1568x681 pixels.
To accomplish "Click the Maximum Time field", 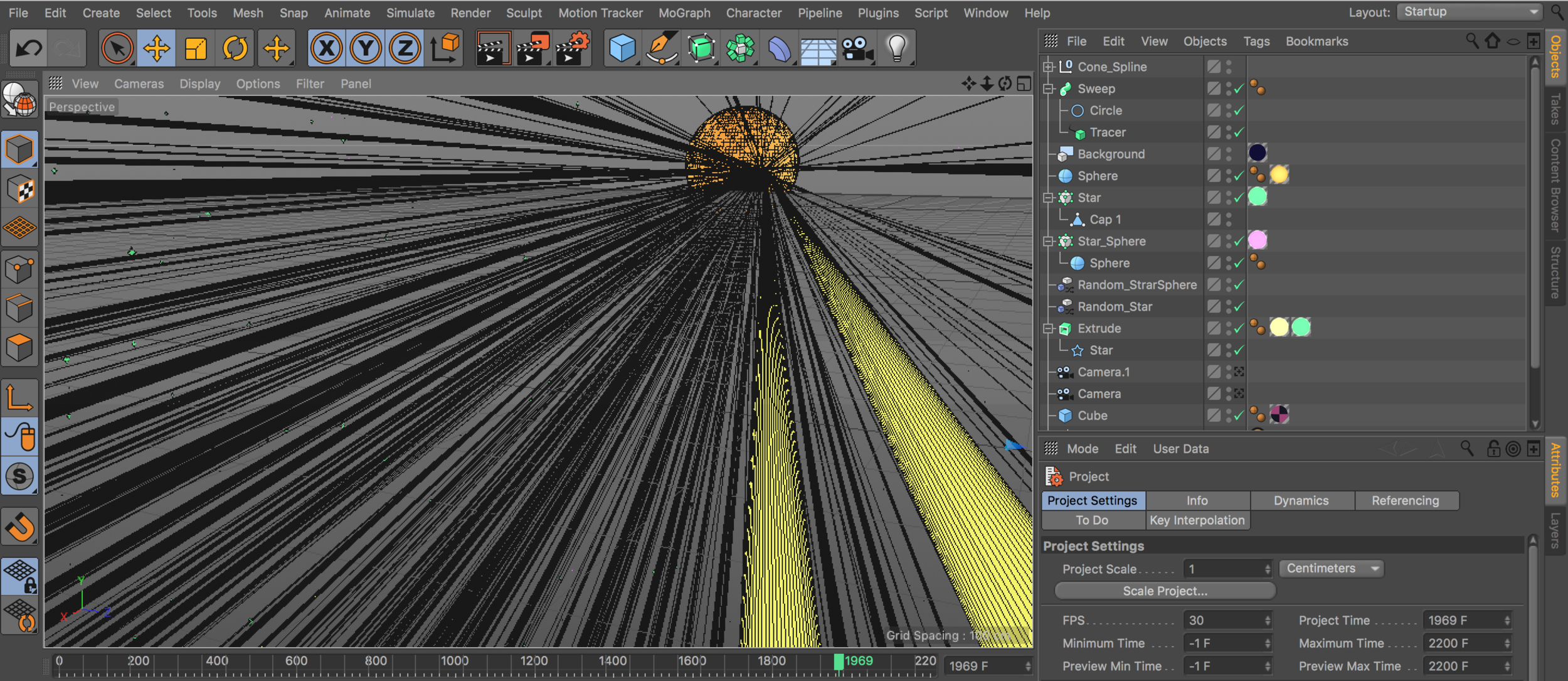I will (1467, 643).
